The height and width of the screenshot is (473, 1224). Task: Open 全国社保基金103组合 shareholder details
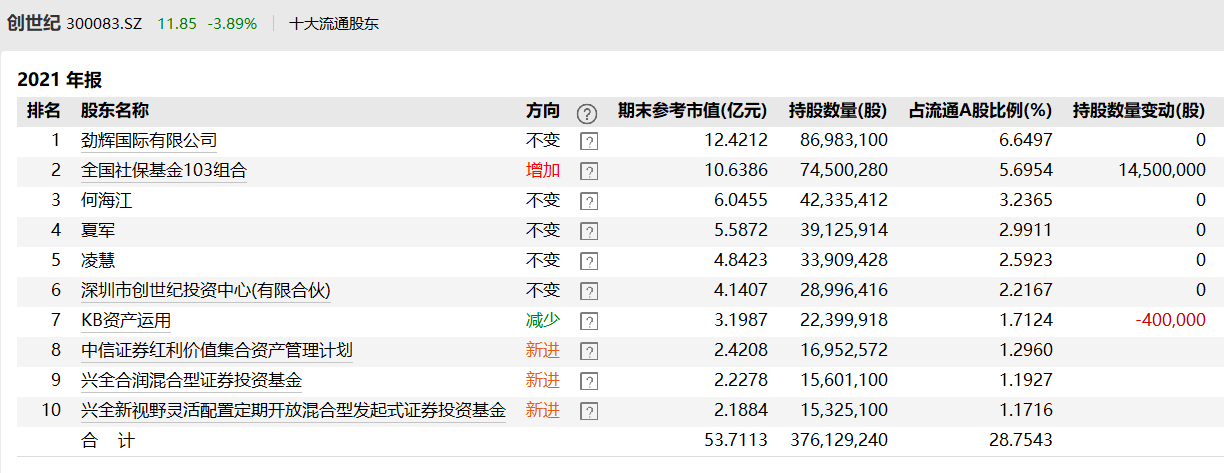(163, 171)
